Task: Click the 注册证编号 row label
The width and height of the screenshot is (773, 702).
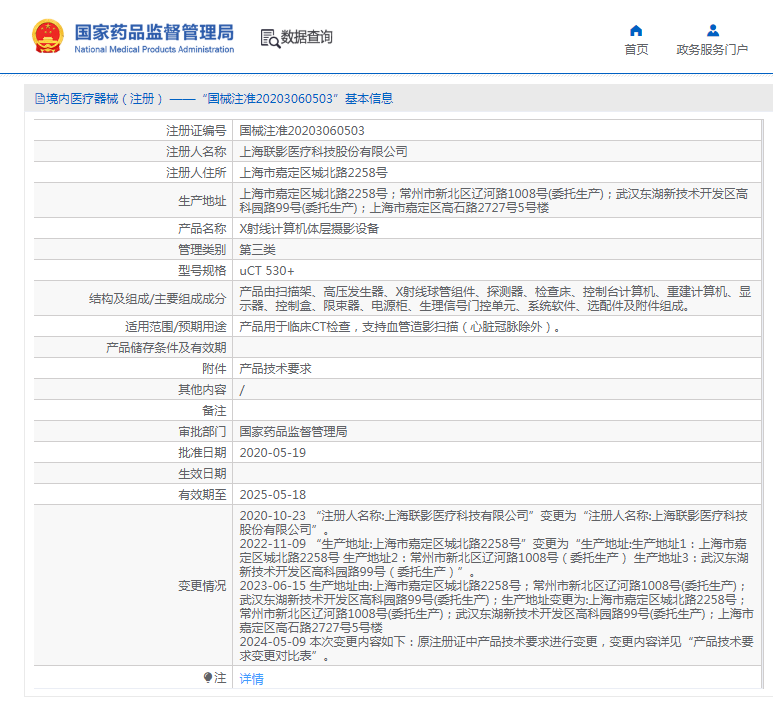Action: [196, 131]
